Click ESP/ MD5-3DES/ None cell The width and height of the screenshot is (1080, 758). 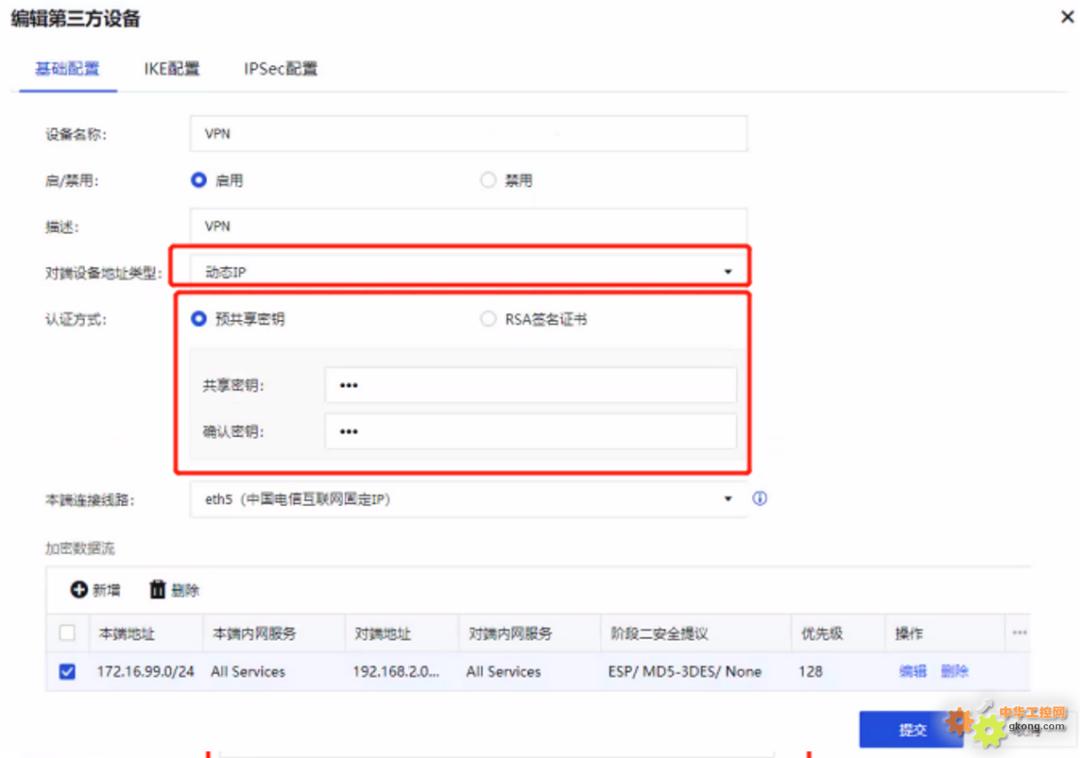[685, 671]
